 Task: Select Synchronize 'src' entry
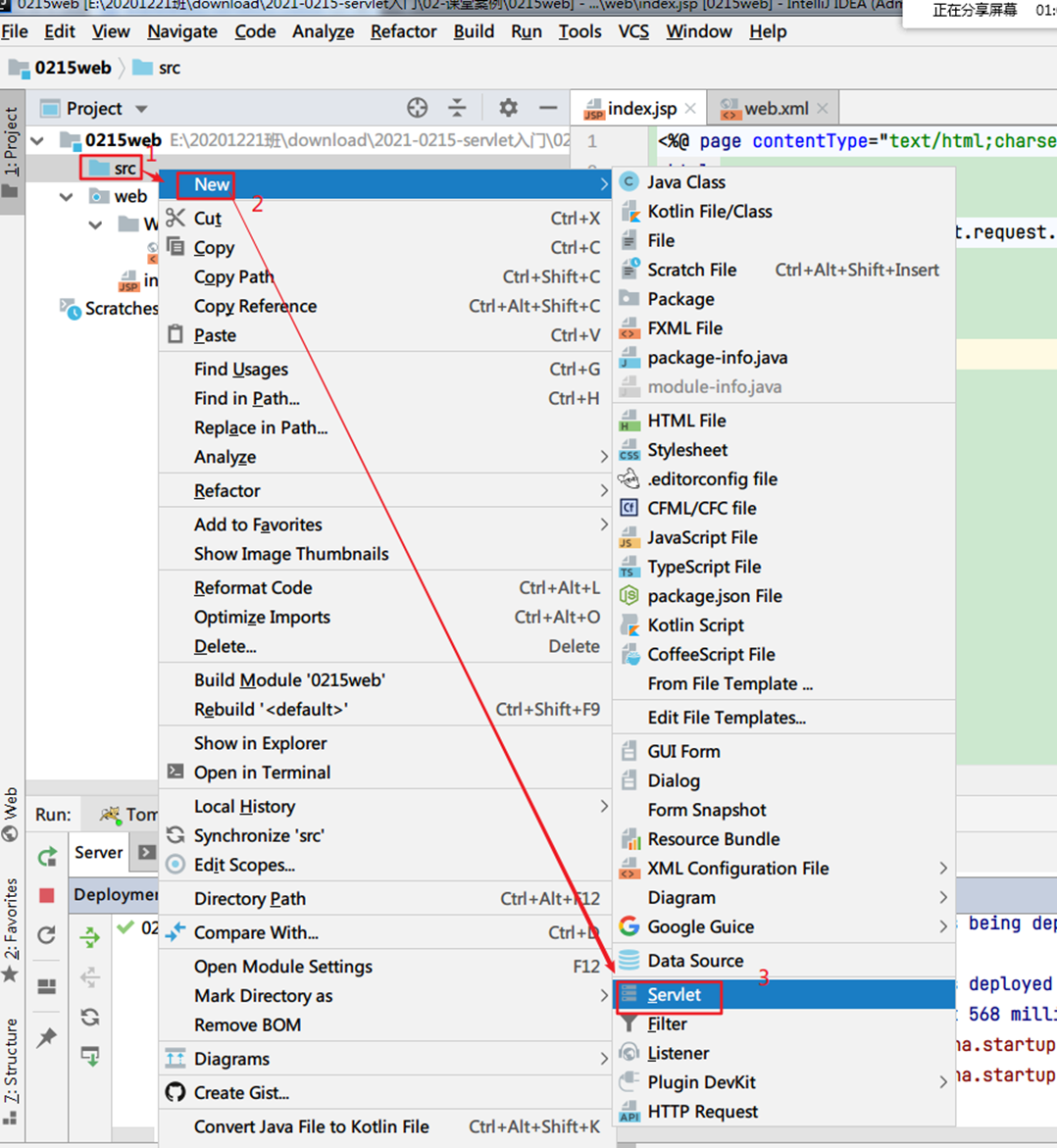pos(385,836)
